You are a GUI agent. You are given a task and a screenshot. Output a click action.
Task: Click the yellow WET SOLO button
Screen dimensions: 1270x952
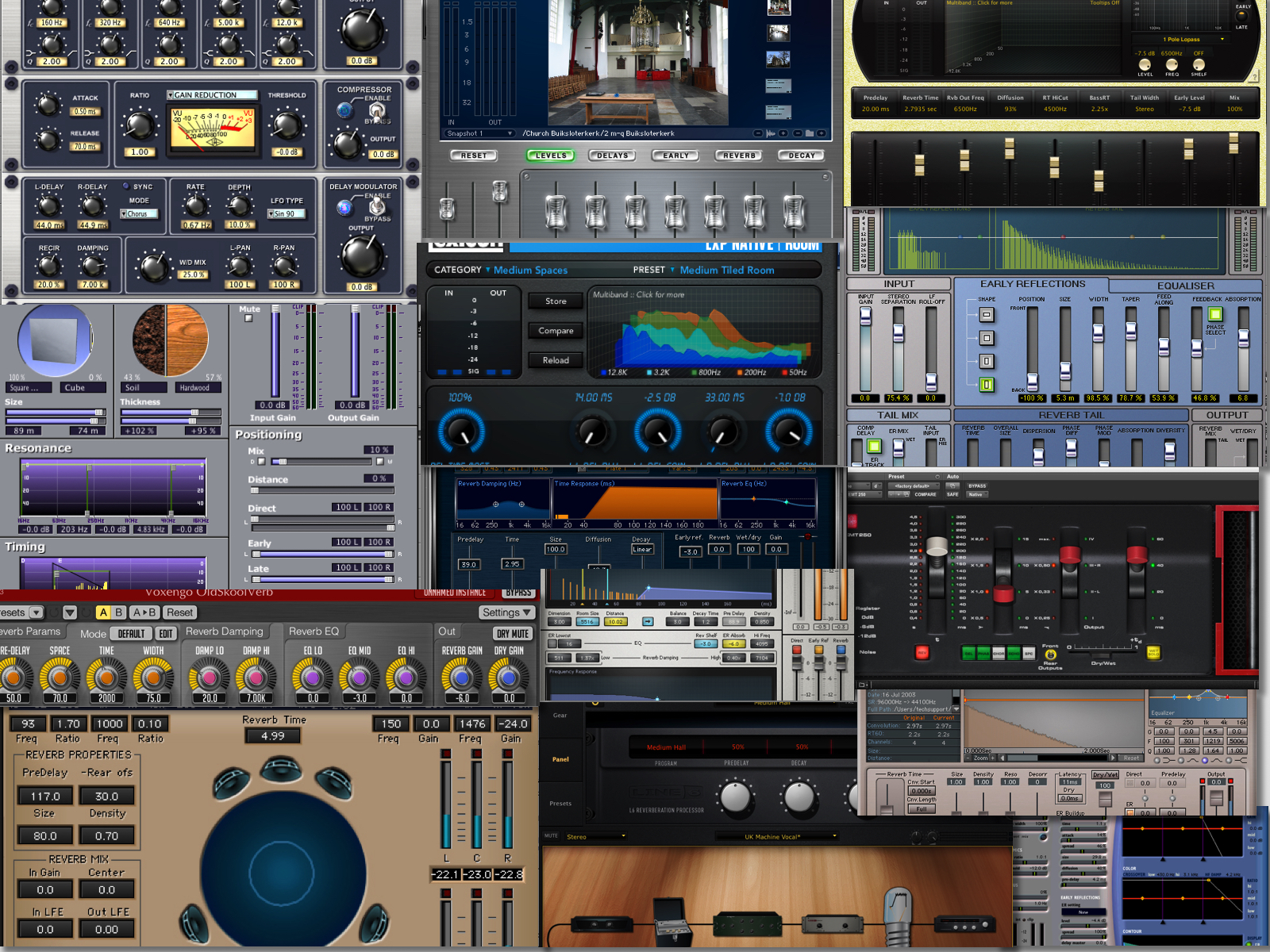click(x=1153, y=652)
